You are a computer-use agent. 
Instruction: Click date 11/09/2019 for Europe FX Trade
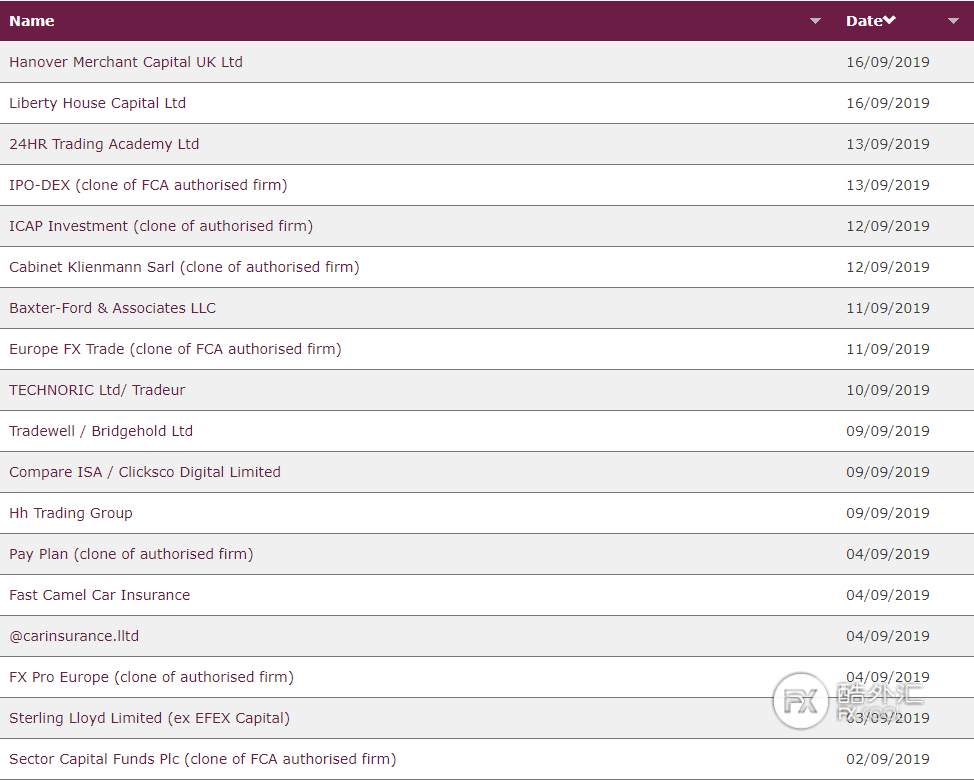click(x=888, y=349)
